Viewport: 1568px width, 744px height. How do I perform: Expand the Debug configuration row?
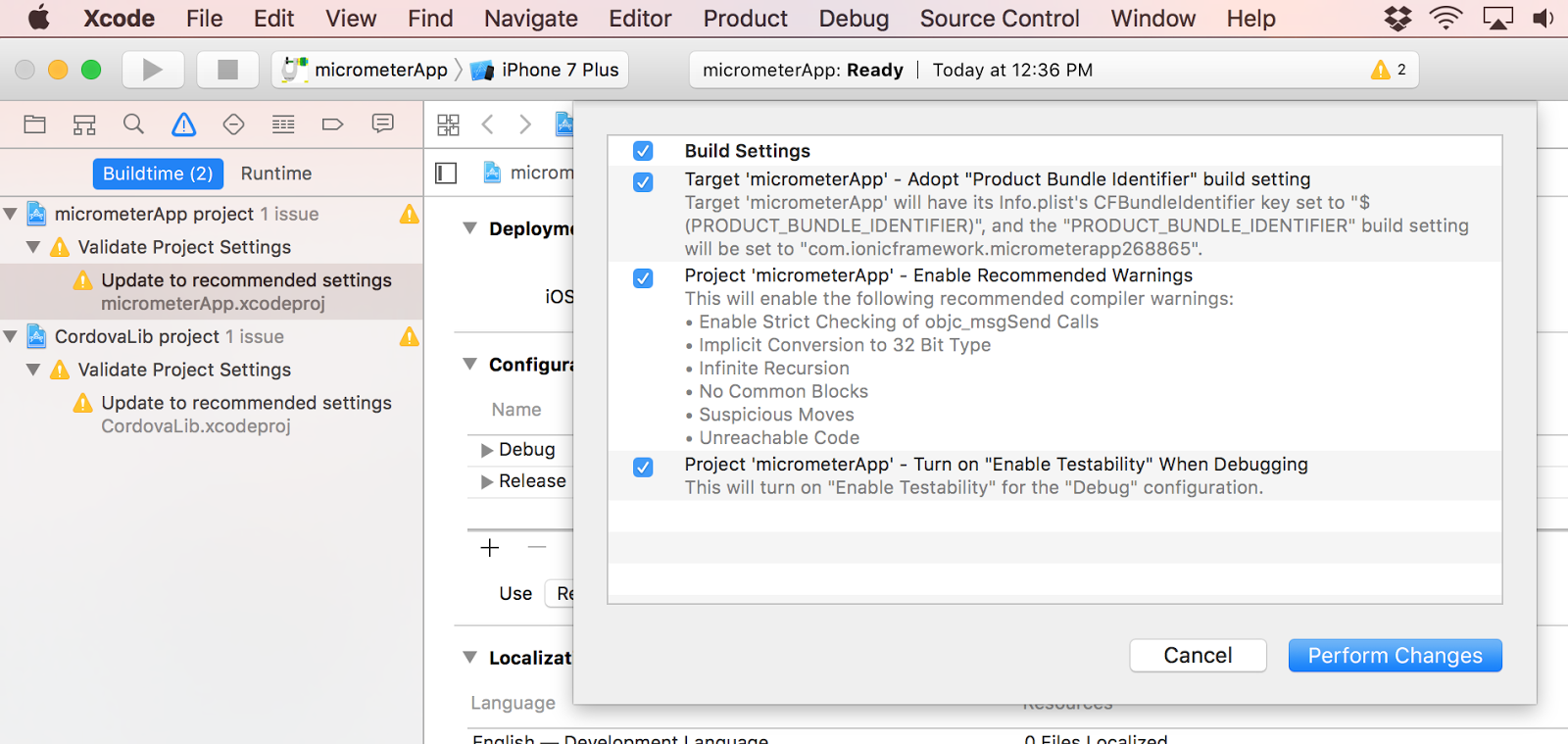point(487,450)
